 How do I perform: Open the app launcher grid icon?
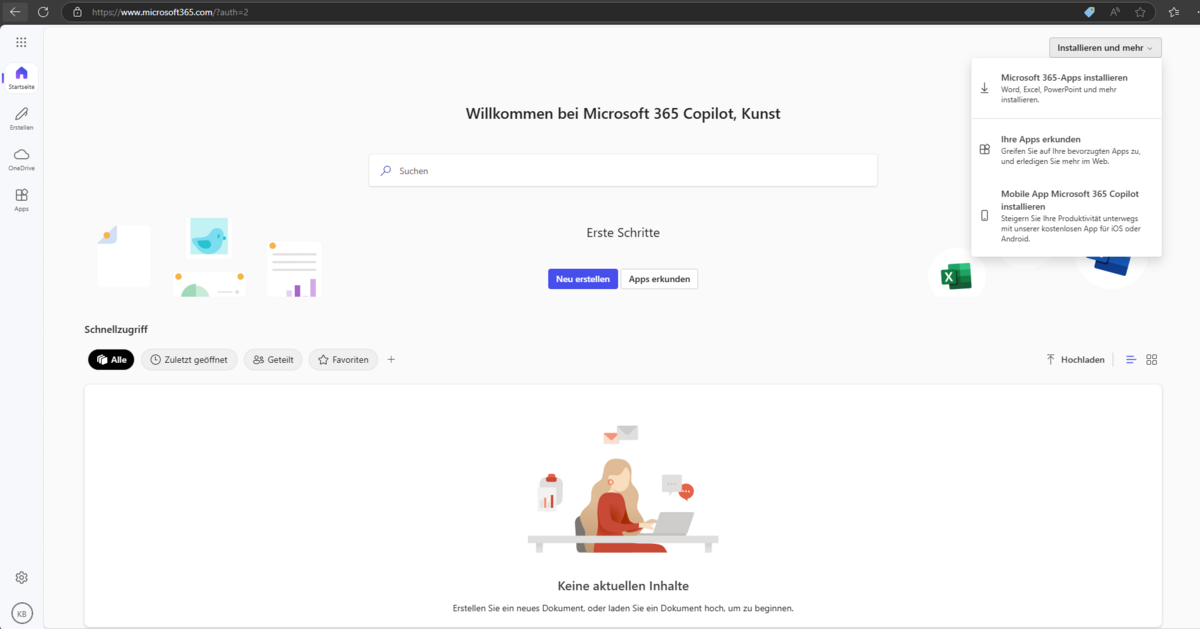[21, 42]
